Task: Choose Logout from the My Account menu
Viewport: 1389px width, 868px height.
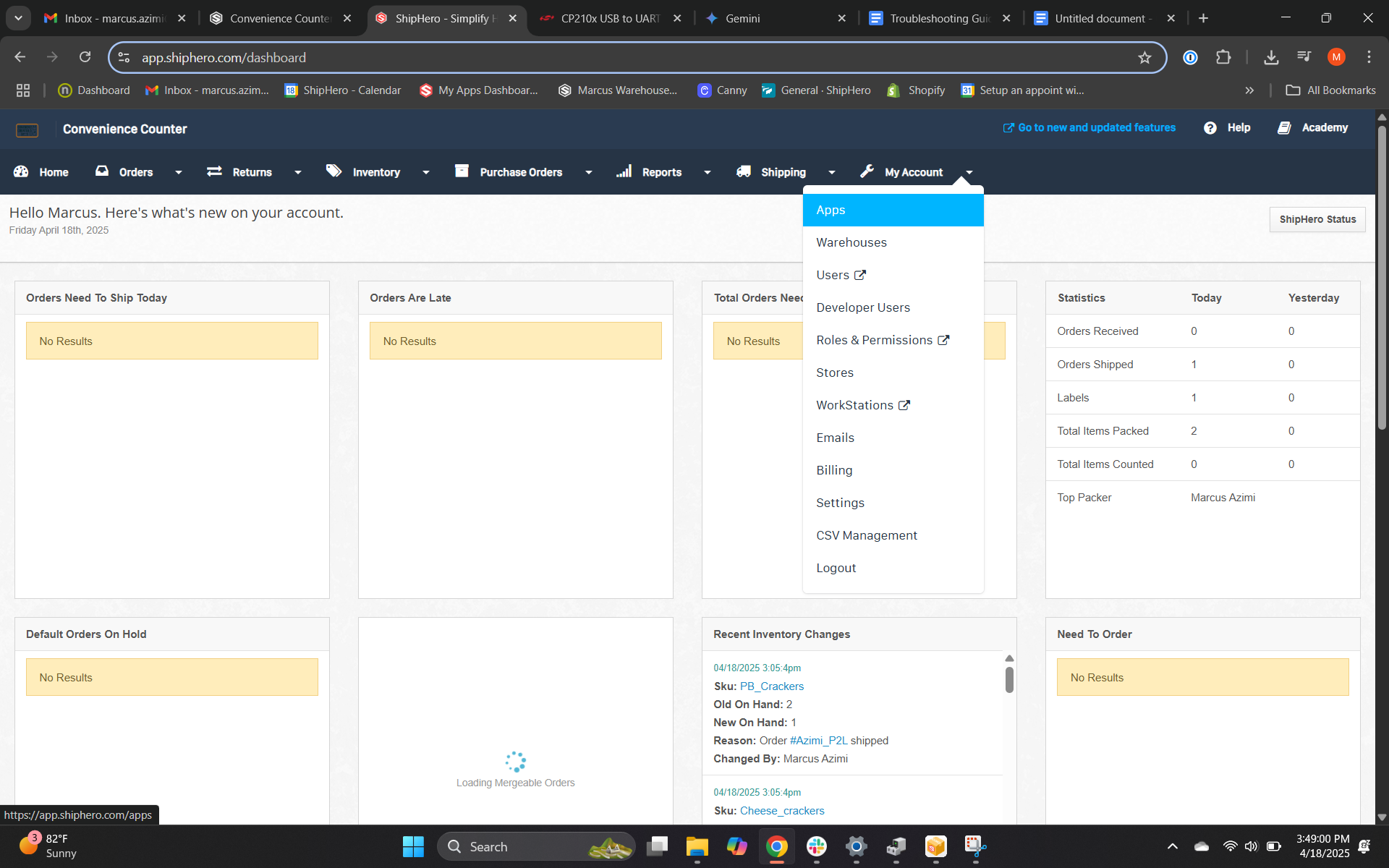Action: point(893,568)
